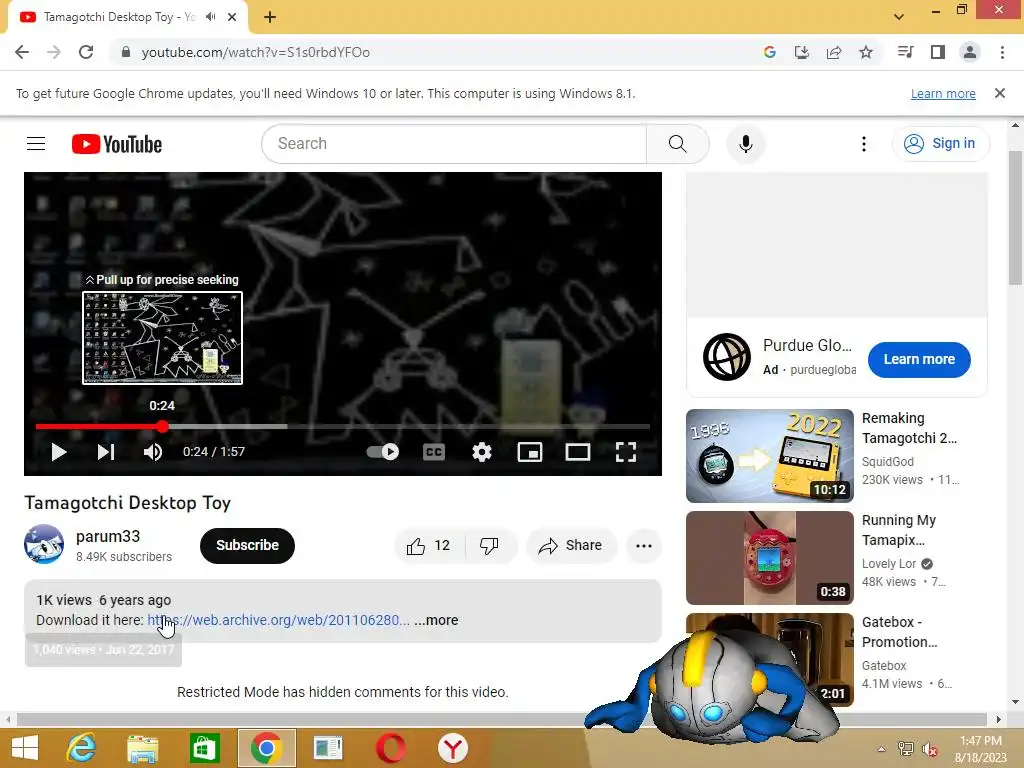1024x768 pixels.
Task: Share this video
Action: tap(570, 545)
